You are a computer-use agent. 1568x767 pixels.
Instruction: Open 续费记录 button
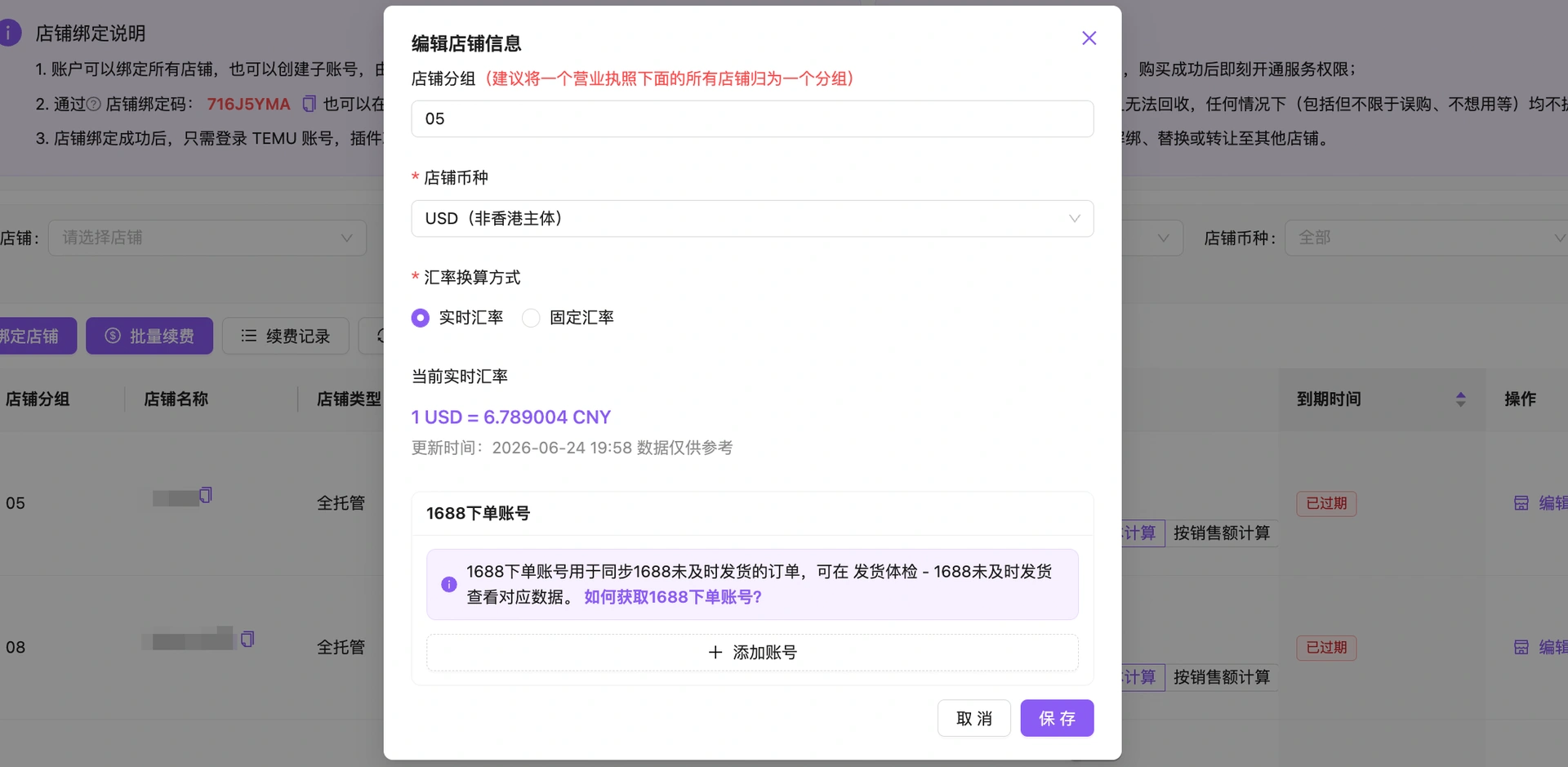[x=286, y=337]
